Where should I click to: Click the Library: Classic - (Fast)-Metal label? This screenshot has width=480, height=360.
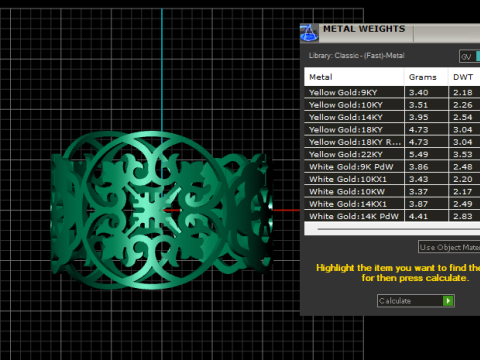tap(356, 56)
